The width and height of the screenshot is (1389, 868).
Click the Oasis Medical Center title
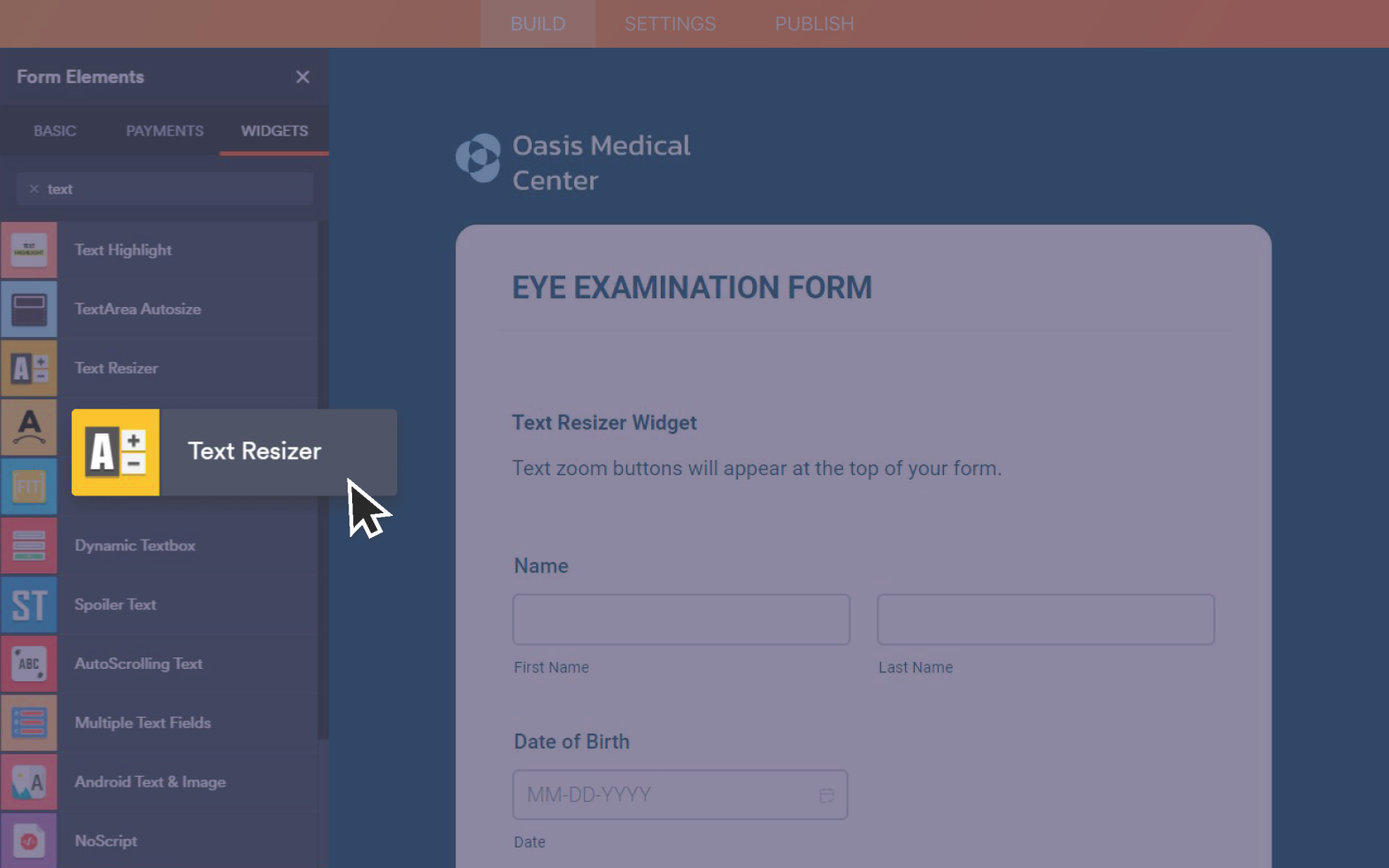coord(602,163)
